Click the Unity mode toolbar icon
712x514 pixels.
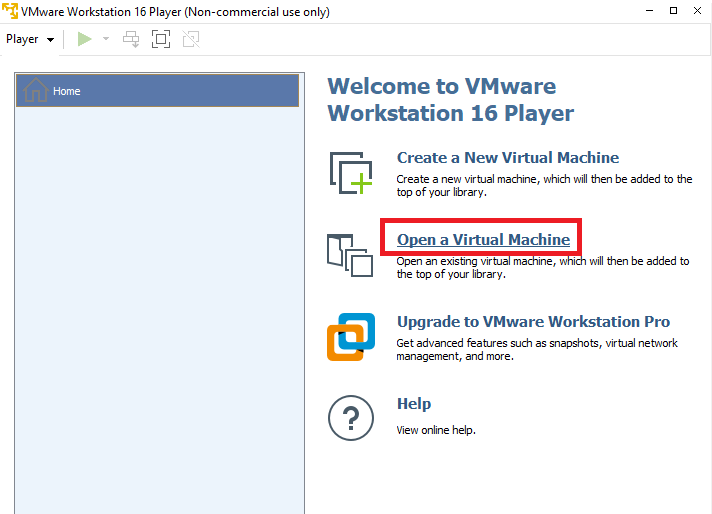(191, 39)
